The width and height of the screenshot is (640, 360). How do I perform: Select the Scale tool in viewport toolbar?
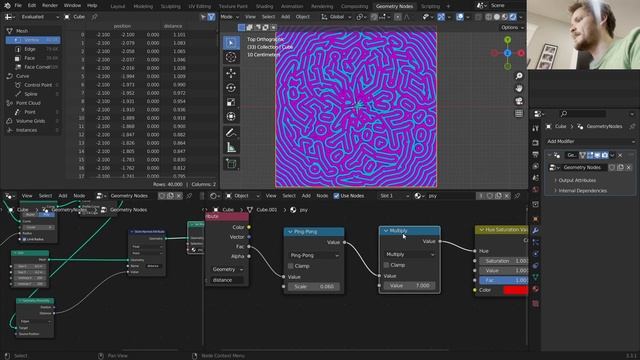(x=231, y=102)
